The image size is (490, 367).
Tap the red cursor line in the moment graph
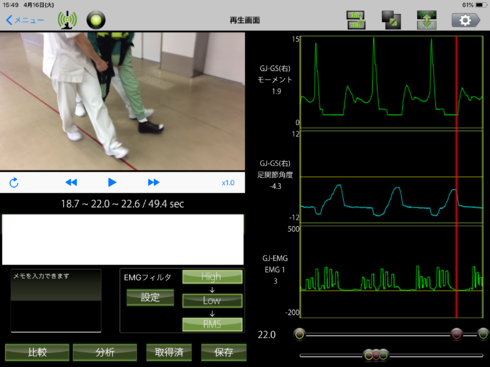pos(457,82)
